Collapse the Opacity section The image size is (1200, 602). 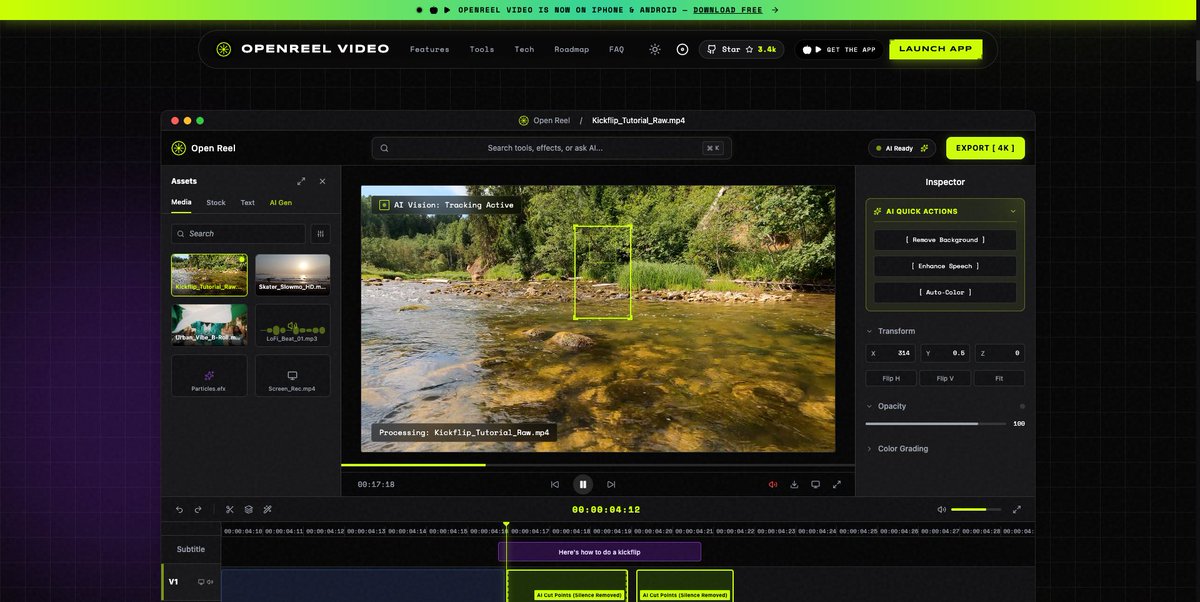point(869,406)
